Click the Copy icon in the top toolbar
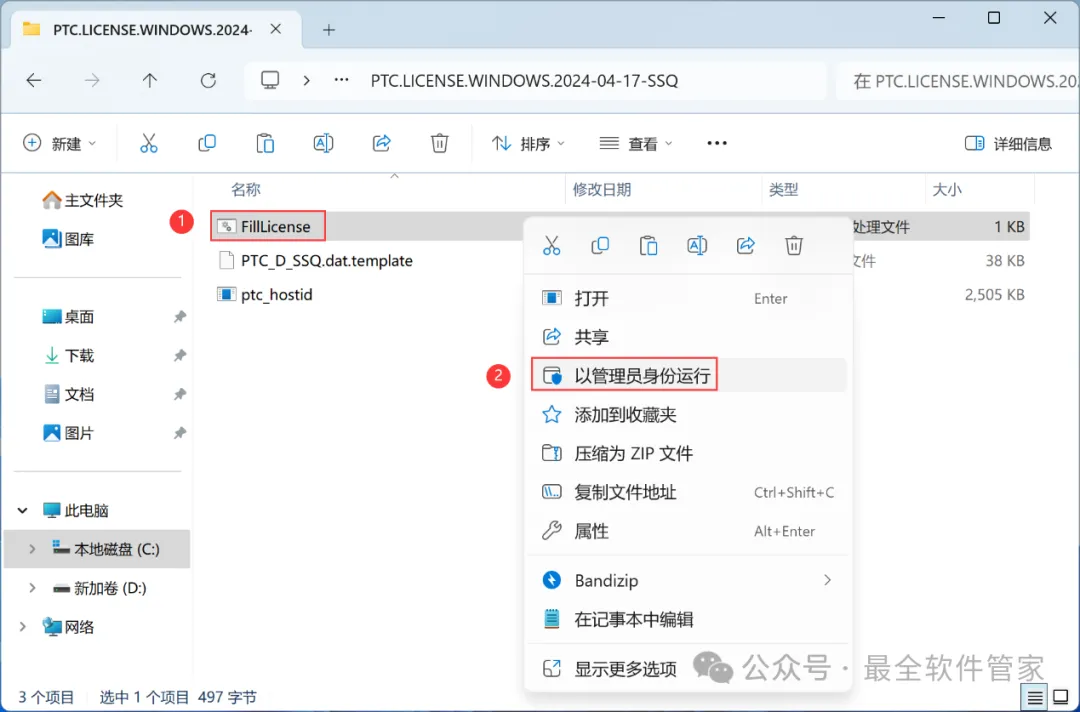This screenshot has width=1080, height=712. (207, 143)
